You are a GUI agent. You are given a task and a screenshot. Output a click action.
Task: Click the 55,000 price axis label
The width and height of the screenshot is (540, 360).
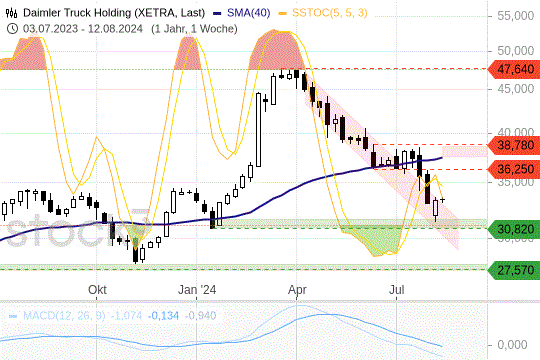516,16
